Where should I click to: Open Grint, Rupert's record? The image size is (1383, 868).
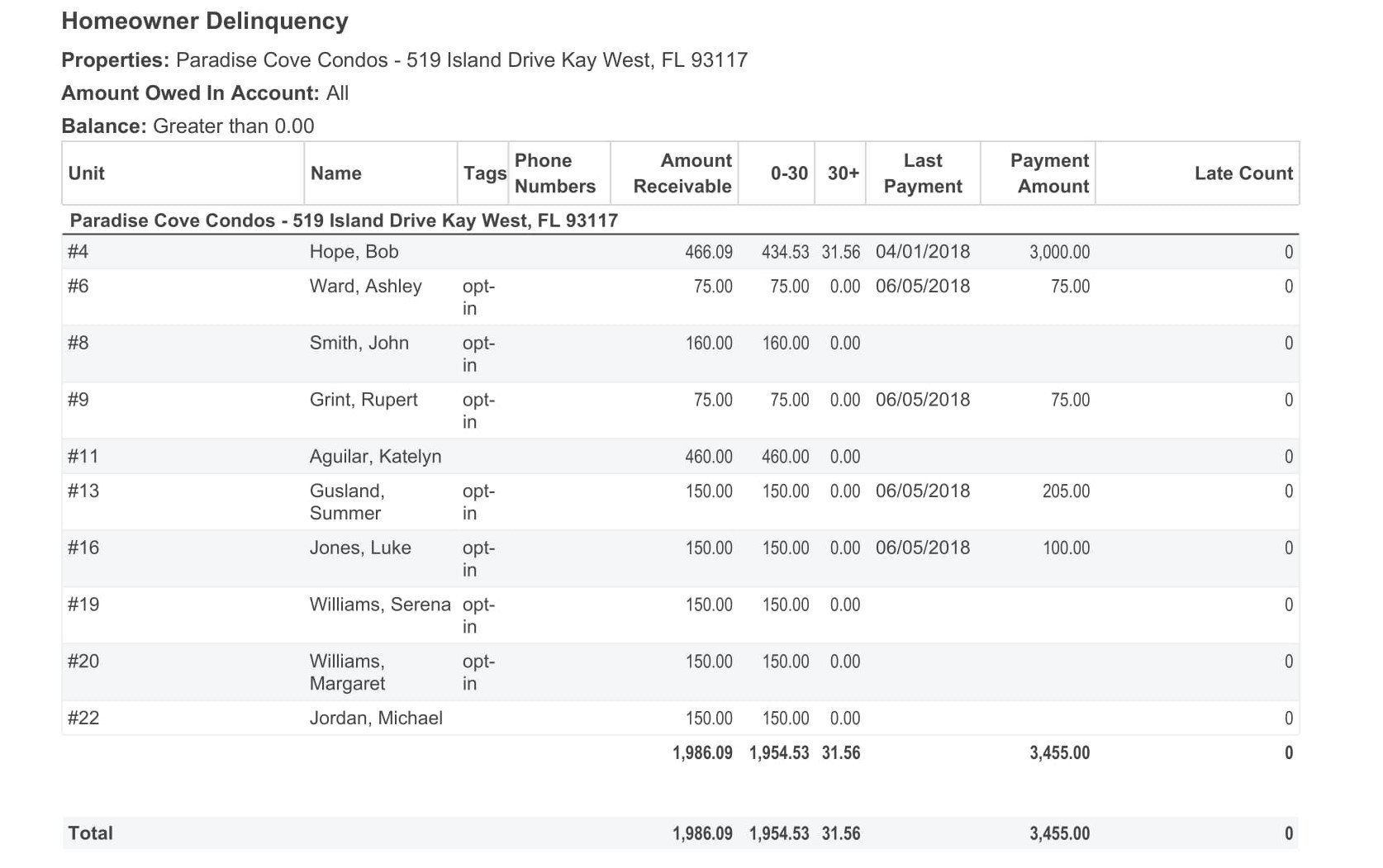tap(364, 401)
